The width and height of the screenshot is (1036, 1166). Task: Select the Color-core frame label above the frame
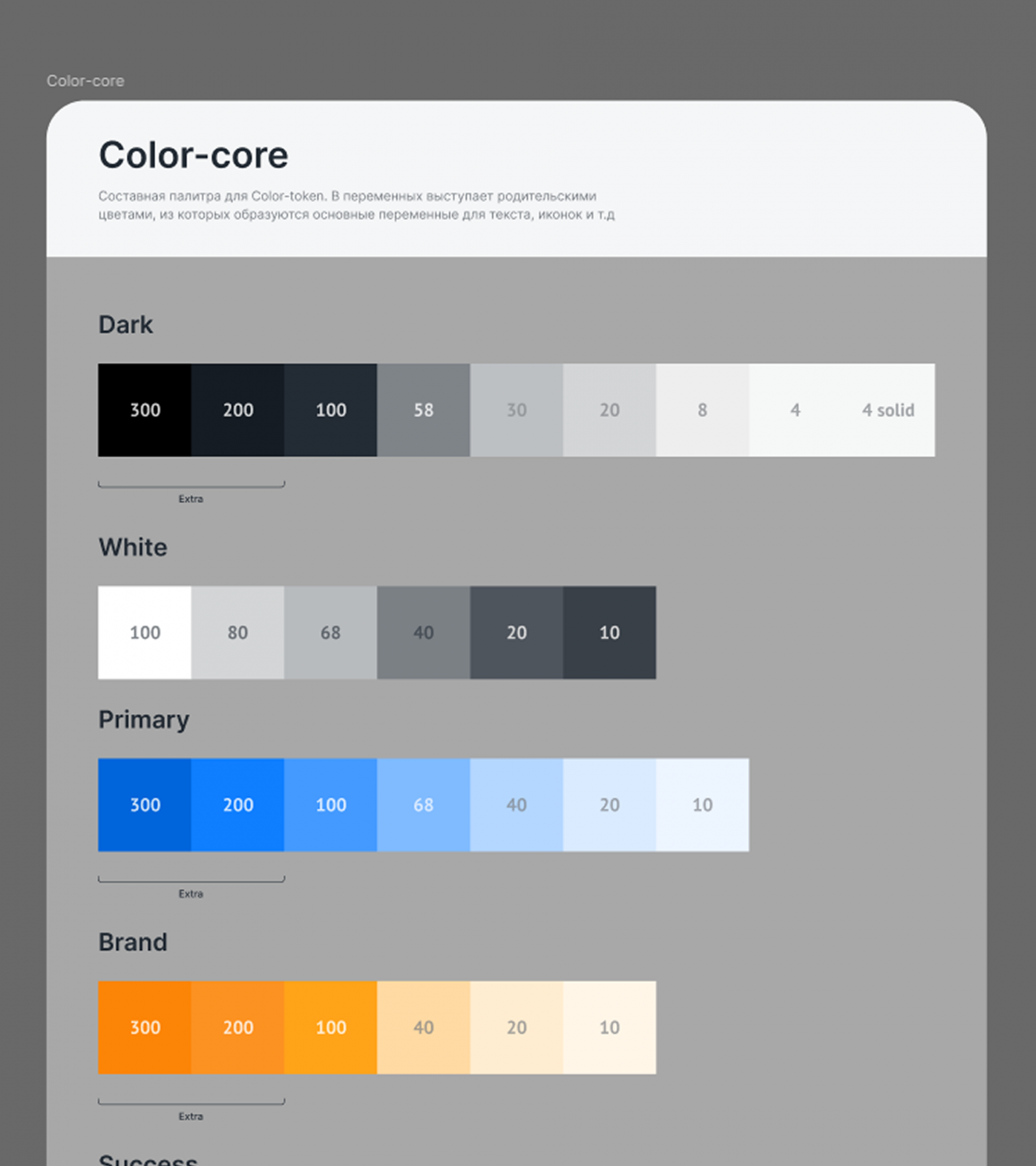[85, 81]
